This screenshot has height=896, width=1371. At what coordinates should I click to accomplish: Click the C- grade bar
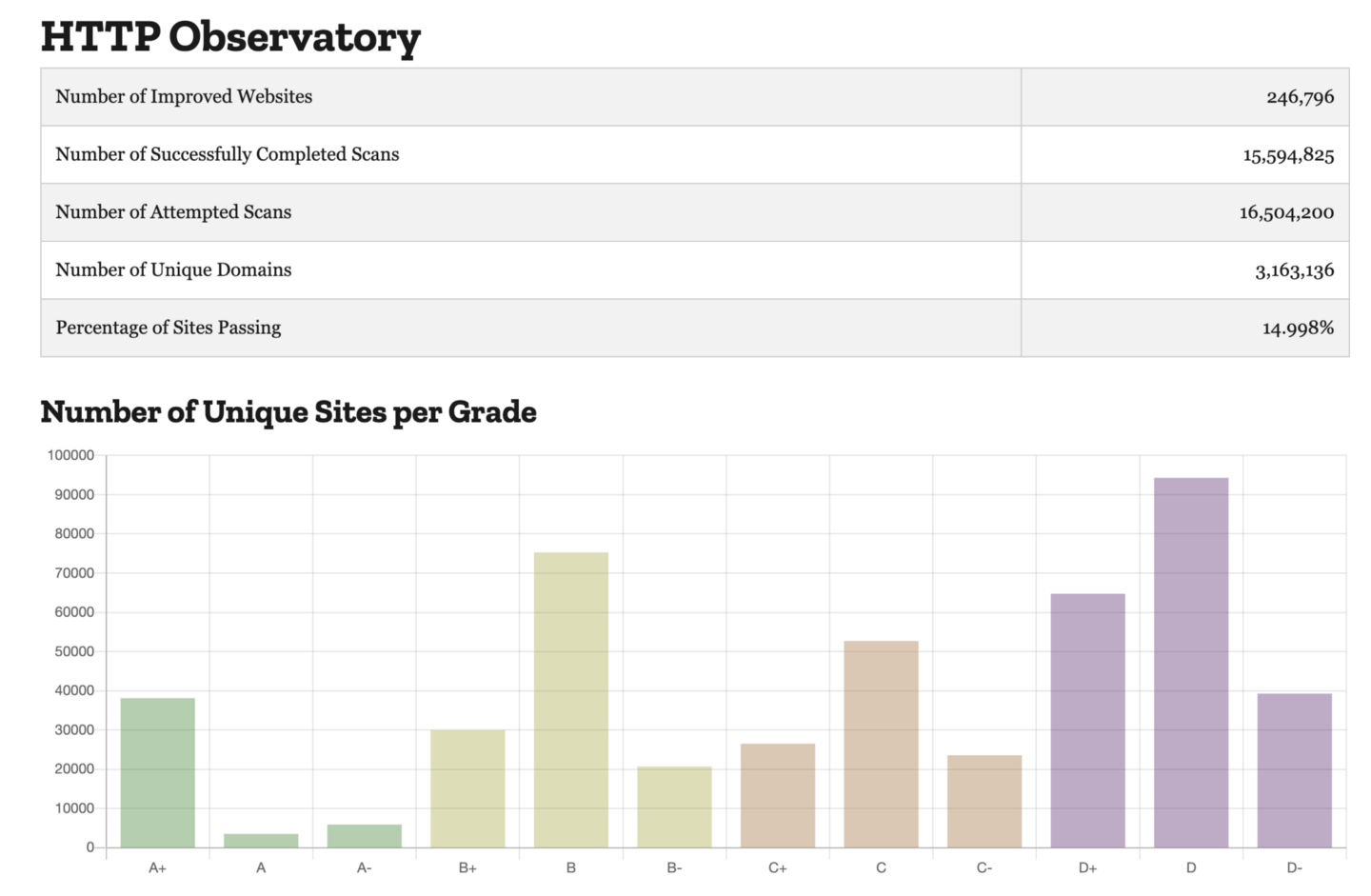(984, 802)
